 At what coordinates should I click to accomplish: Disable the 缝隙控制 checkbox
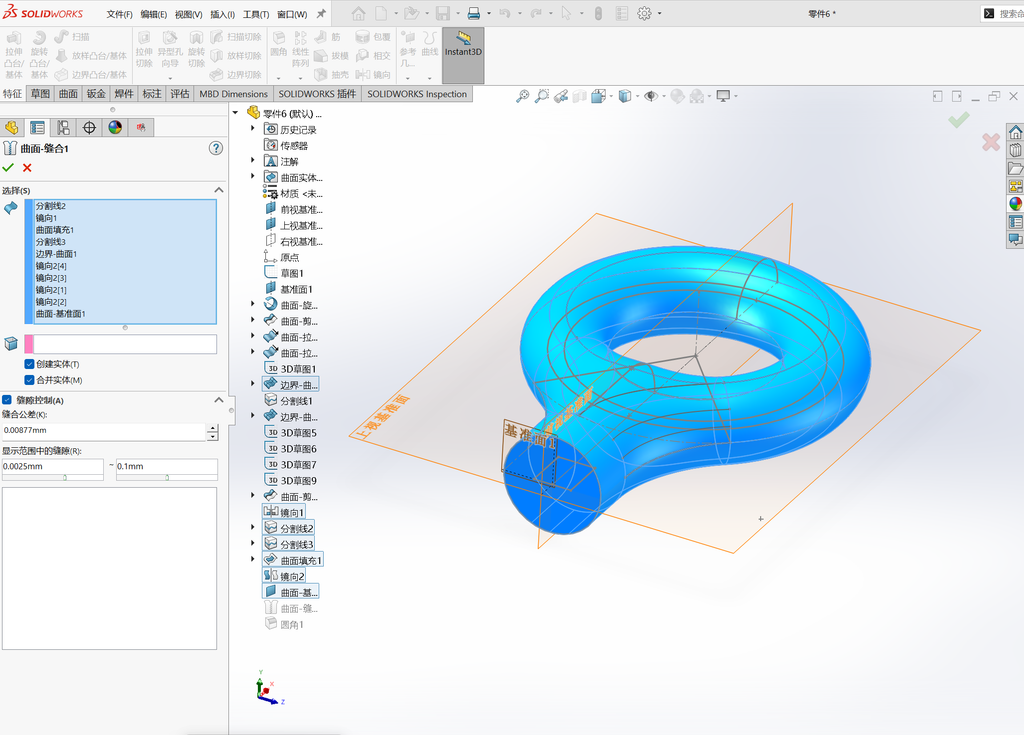(7, 400)
